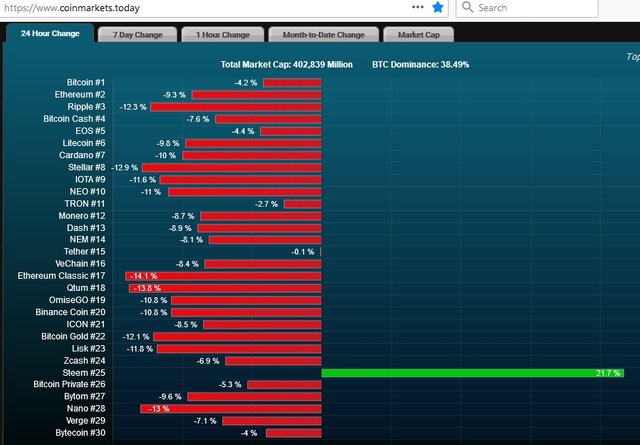Focus the browser Search field
This screenshot has height=445, width=640.
pyautogui.click(x=527, y=8)
